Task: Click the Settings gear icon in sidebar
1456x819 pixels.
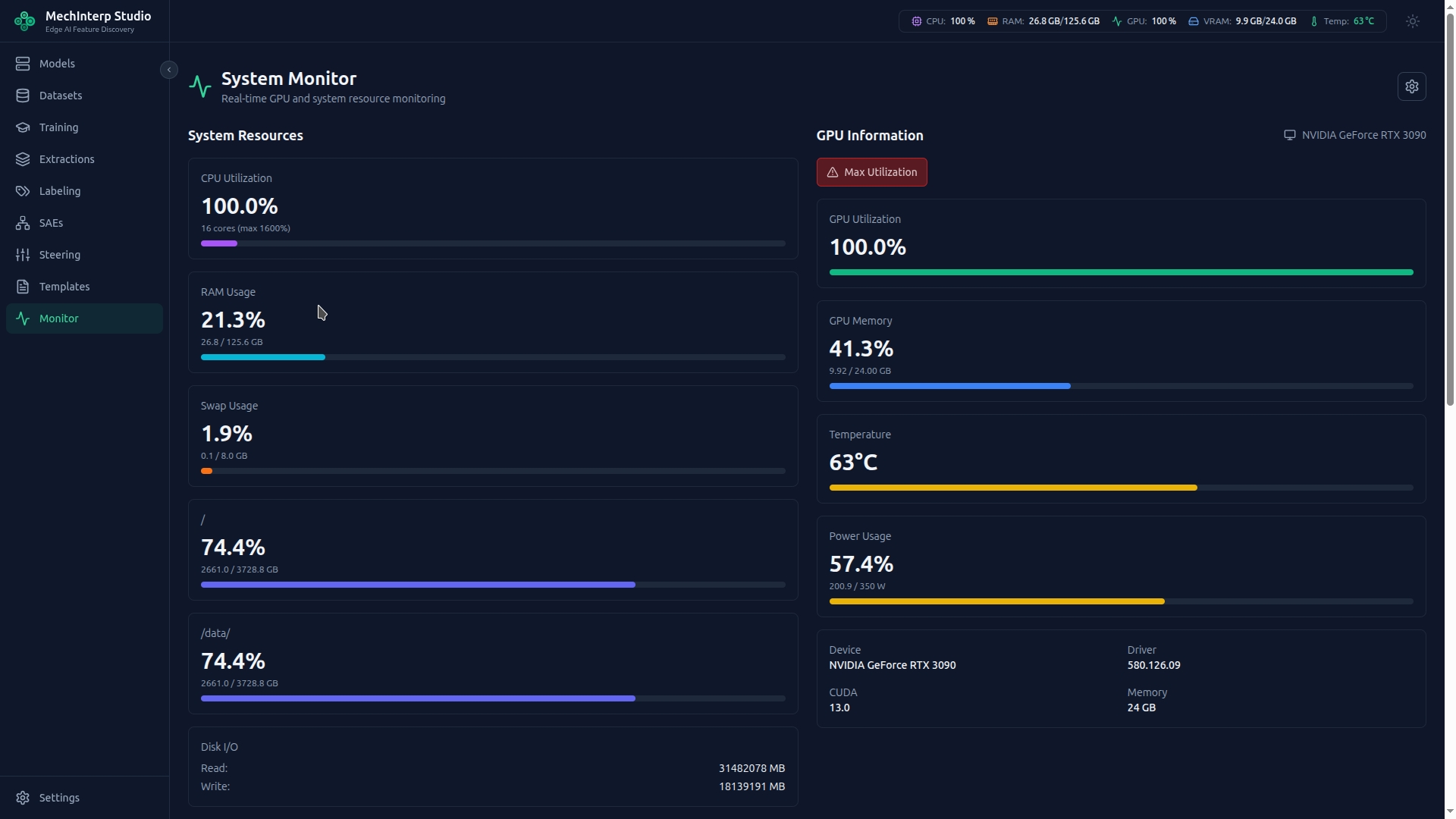Action: coord(23,798)
